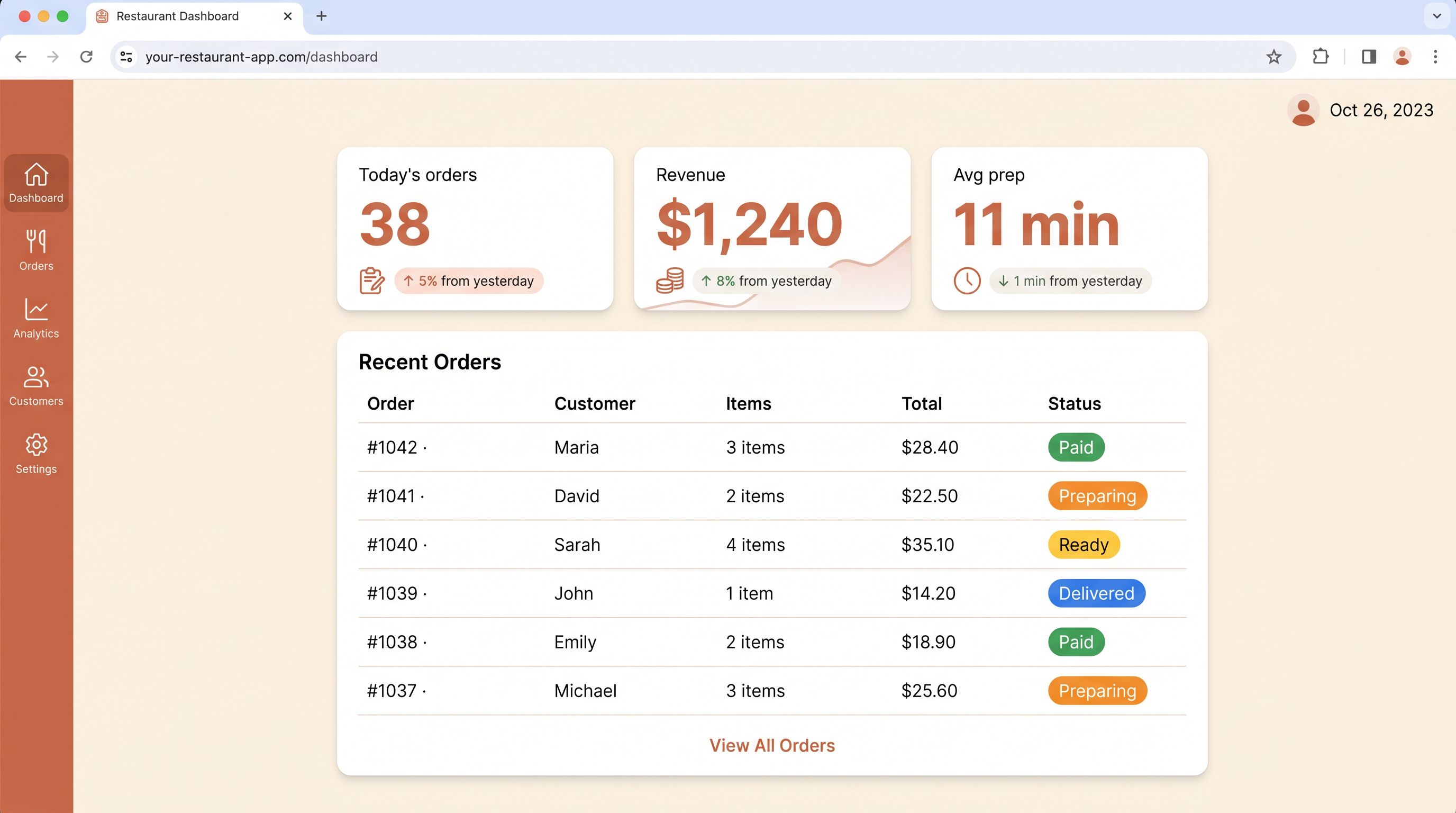
Task: Reload the page with the refresh icon
Action: pyautogui.click(x=86, y=57)
